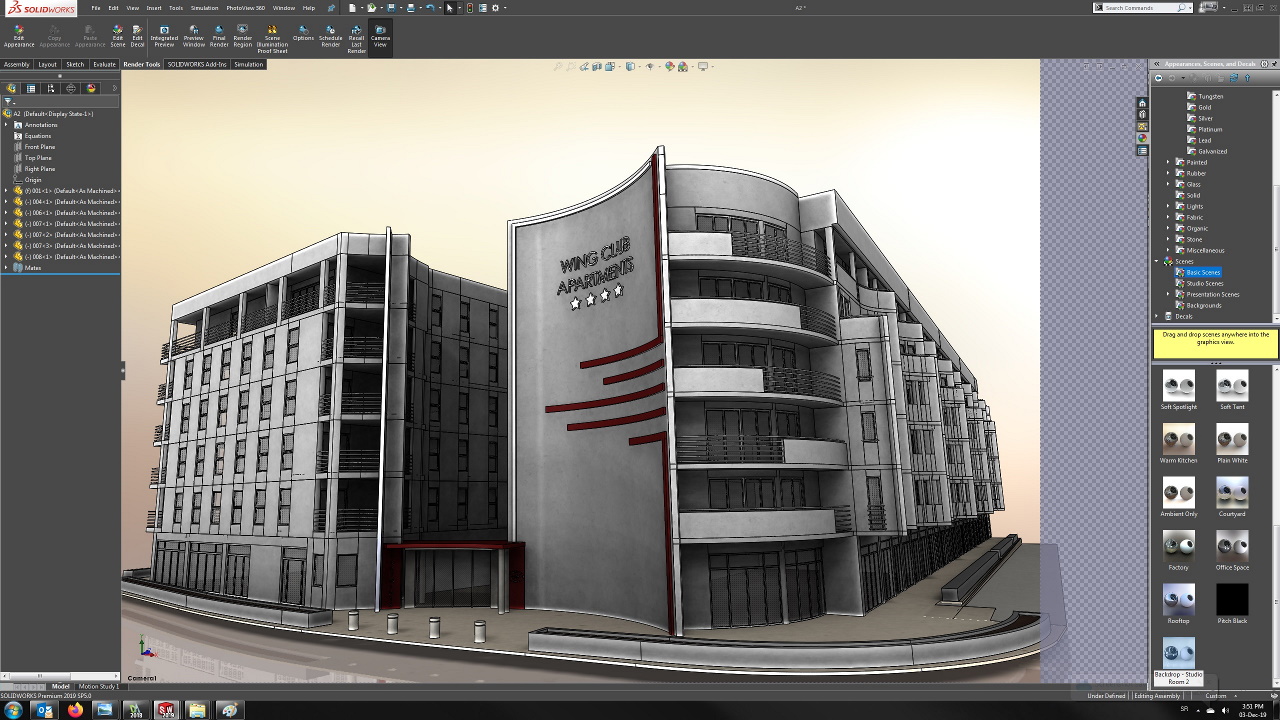Toggle Camera View on the toolbar

[x=380, y=36]
